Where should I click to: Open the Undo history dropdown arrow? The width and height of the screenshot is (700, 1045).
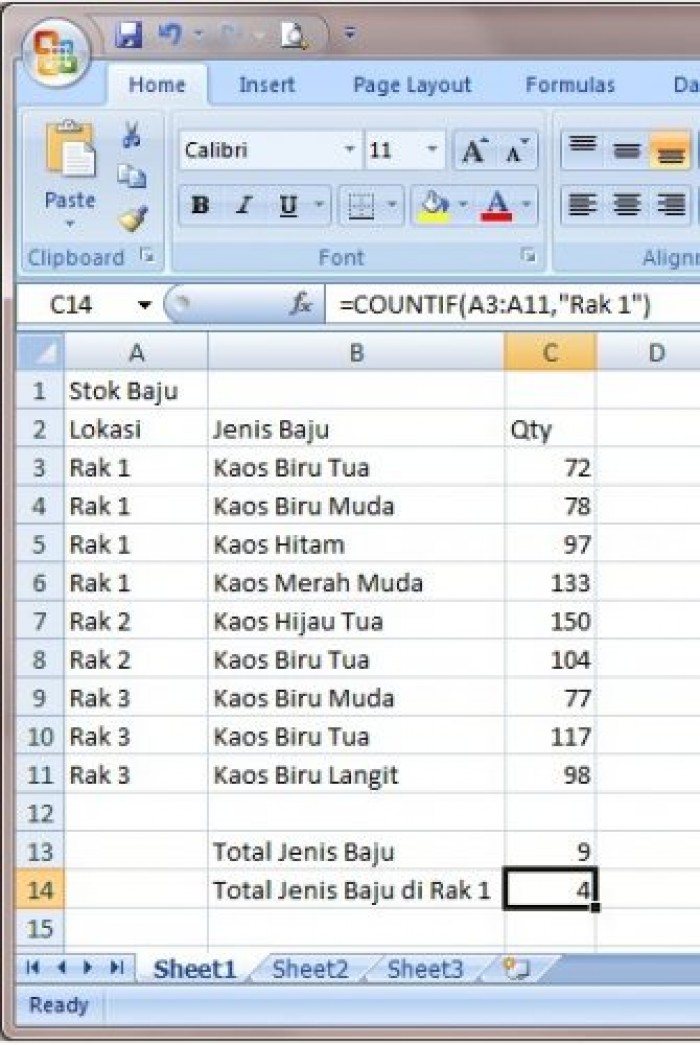(199, 33)
